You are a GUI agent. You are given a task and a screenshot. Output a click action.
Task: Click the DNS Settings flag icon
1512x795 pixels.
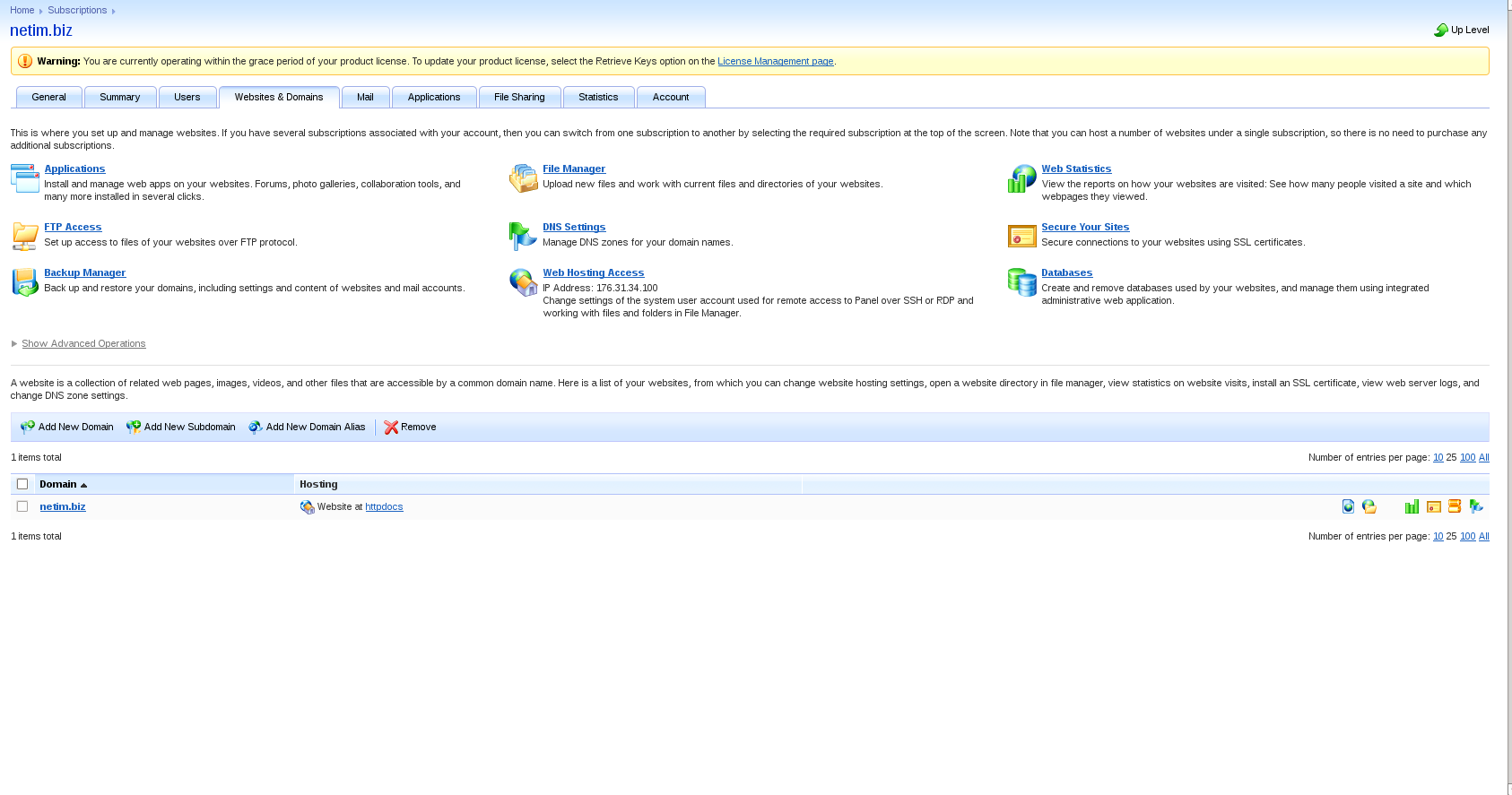click(x=523, y=237)
